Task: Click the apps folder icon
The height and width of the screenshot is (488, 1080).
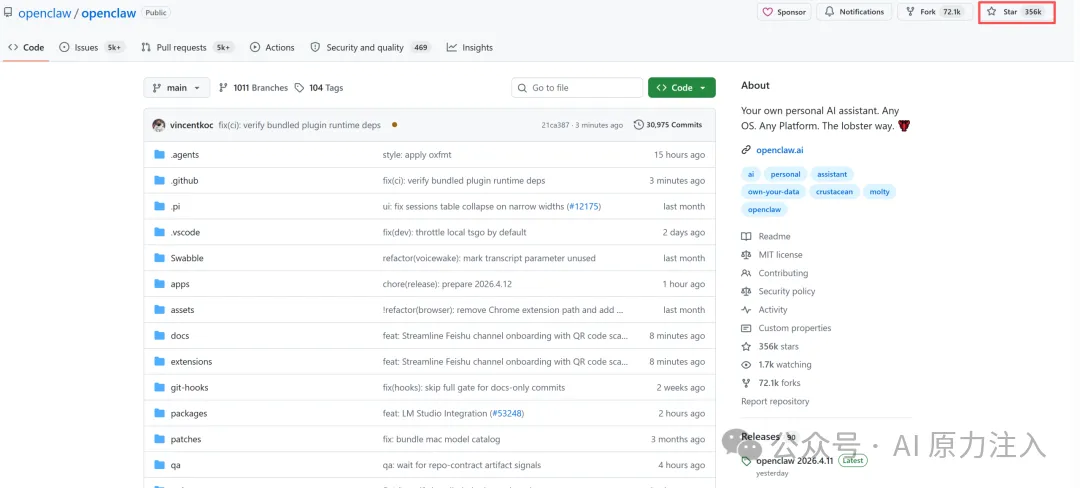Action: (x=160, y=284)
